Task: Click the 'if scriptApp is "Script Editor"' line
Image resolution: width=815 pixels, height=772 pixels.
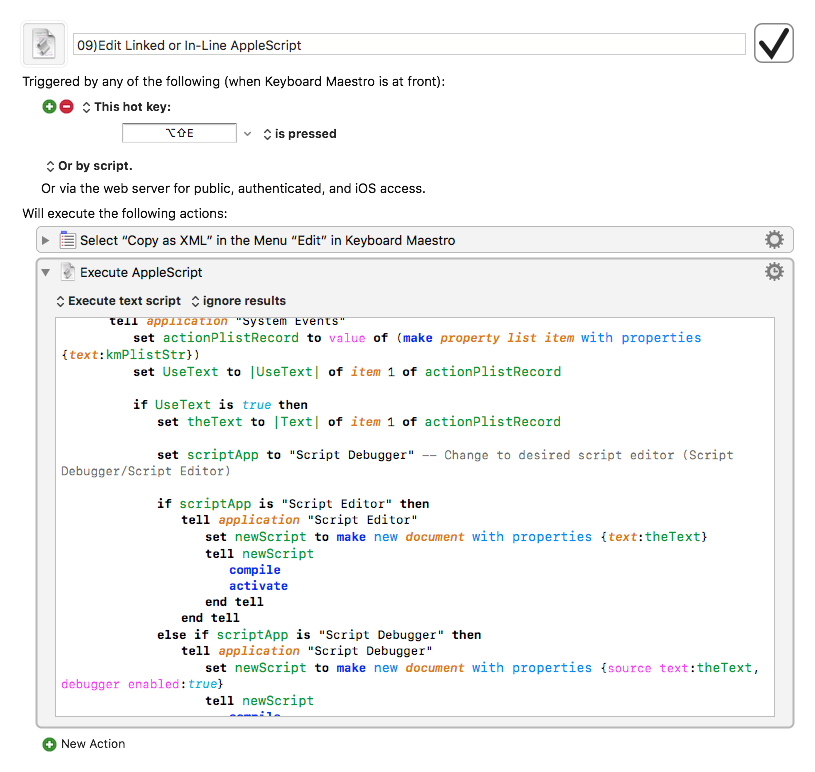Action: coord(293,504)
